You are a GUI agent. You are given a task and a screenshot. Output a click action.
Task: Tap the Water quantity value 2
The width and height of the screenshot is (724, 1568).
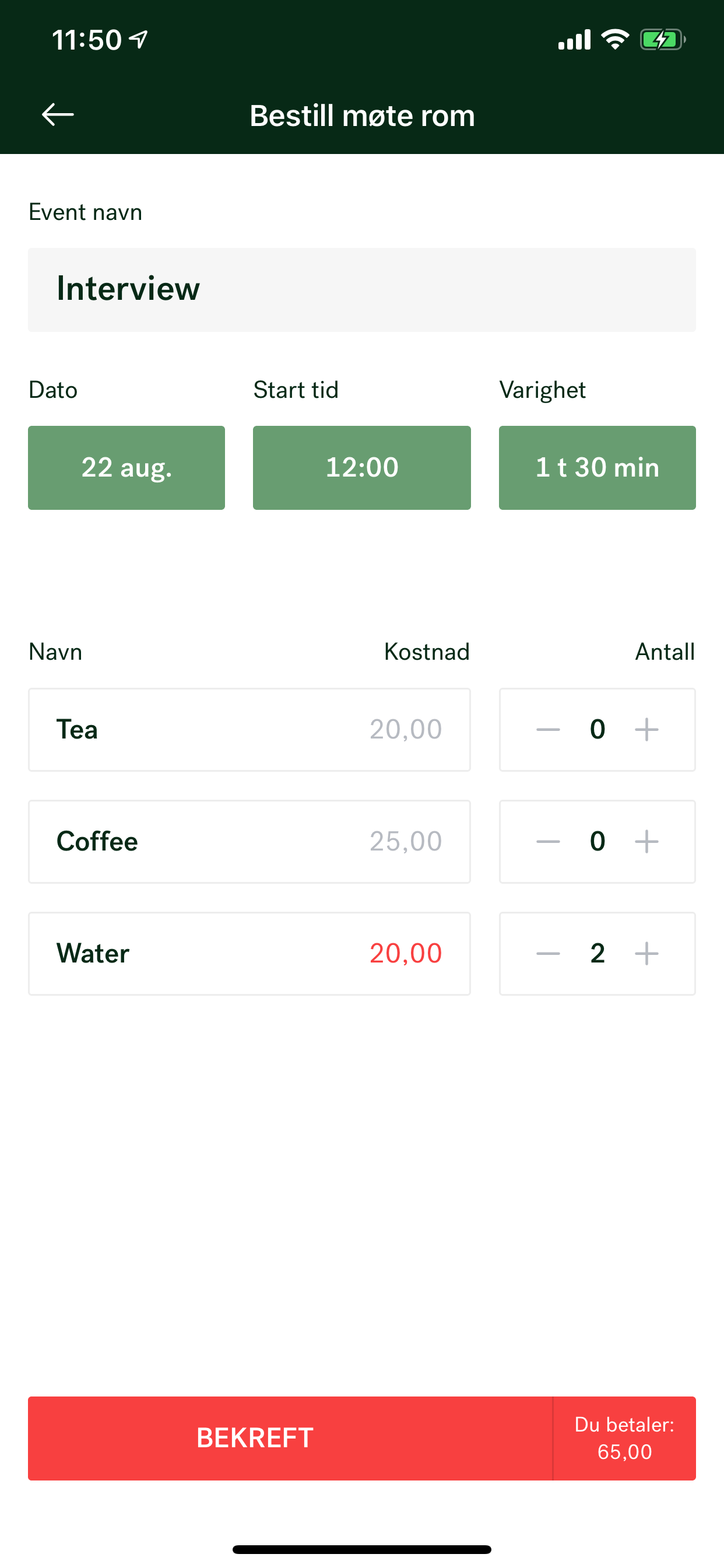click(598, 953)
